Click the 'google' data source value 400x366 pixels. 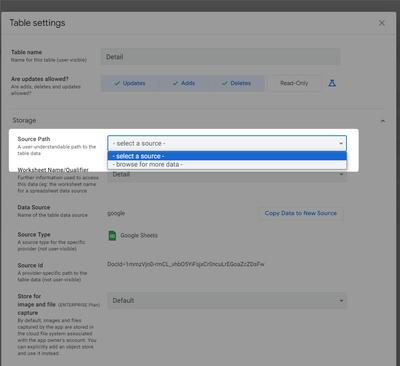tap(116, 213)
